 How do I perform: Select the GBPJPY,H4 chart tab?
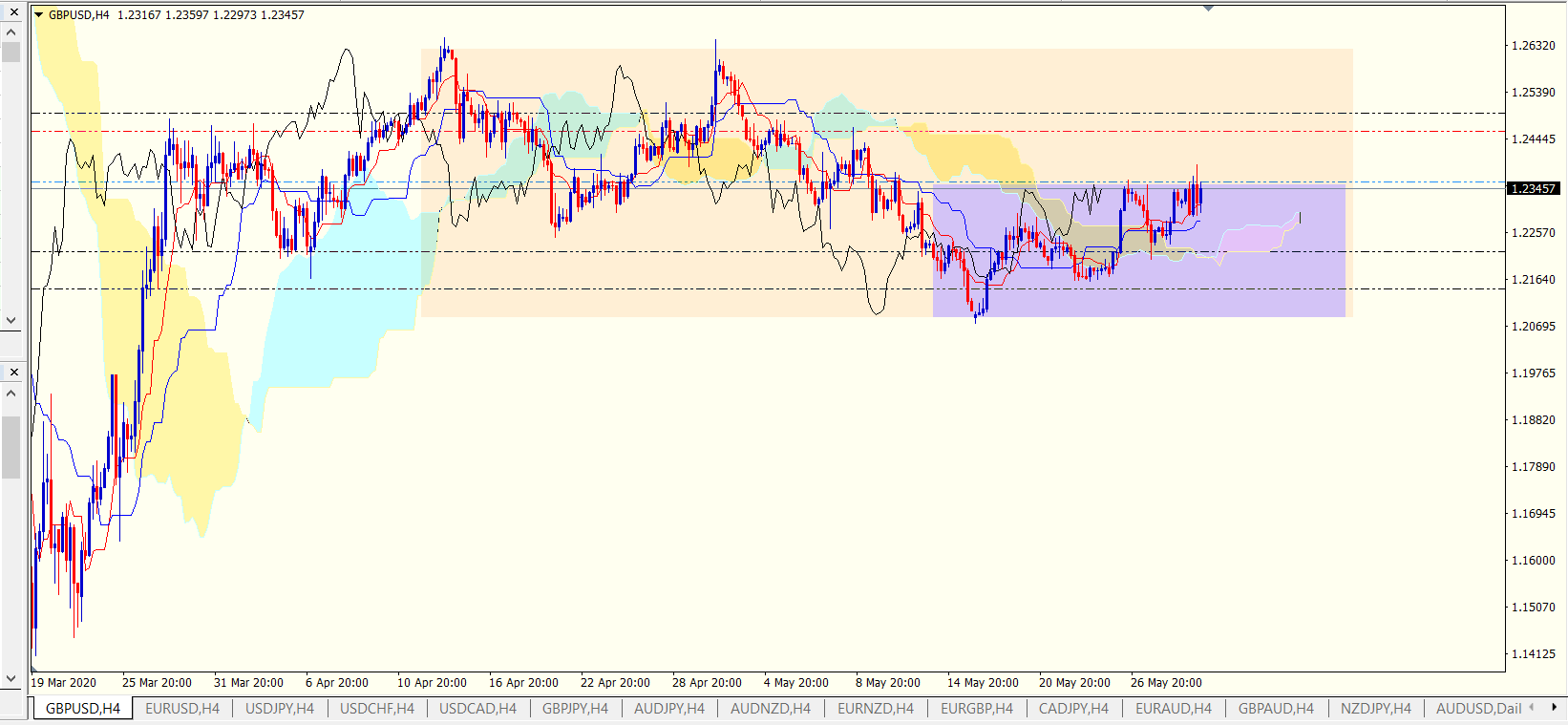[x=575, y=708]
